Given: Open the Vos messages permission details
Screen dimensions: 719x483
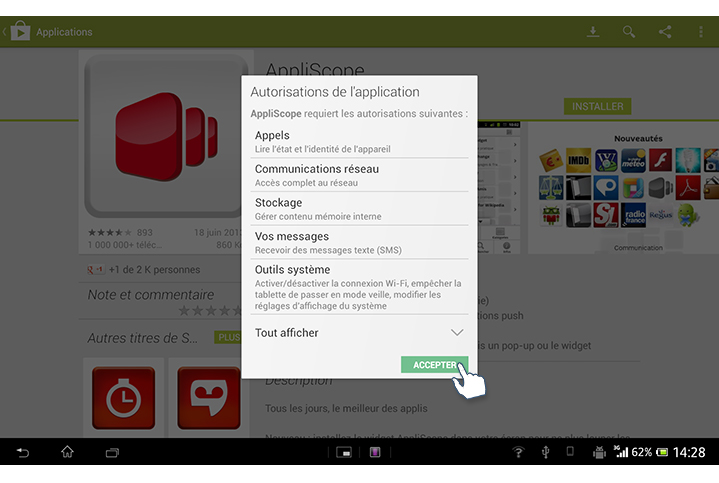Looking at the screenshot, I should point(359,242).
